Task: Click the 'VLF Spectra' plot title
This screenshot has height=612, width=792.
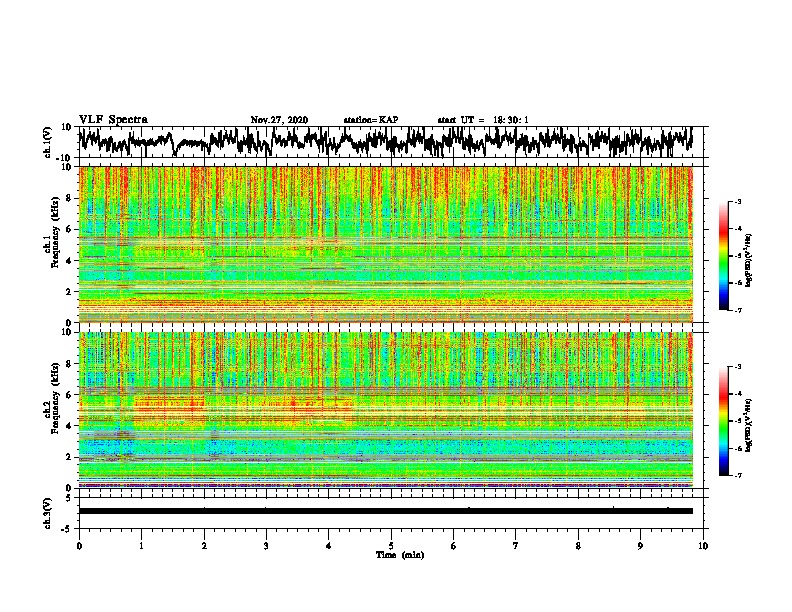Action: pyautogui.click(x=113, y=120)
